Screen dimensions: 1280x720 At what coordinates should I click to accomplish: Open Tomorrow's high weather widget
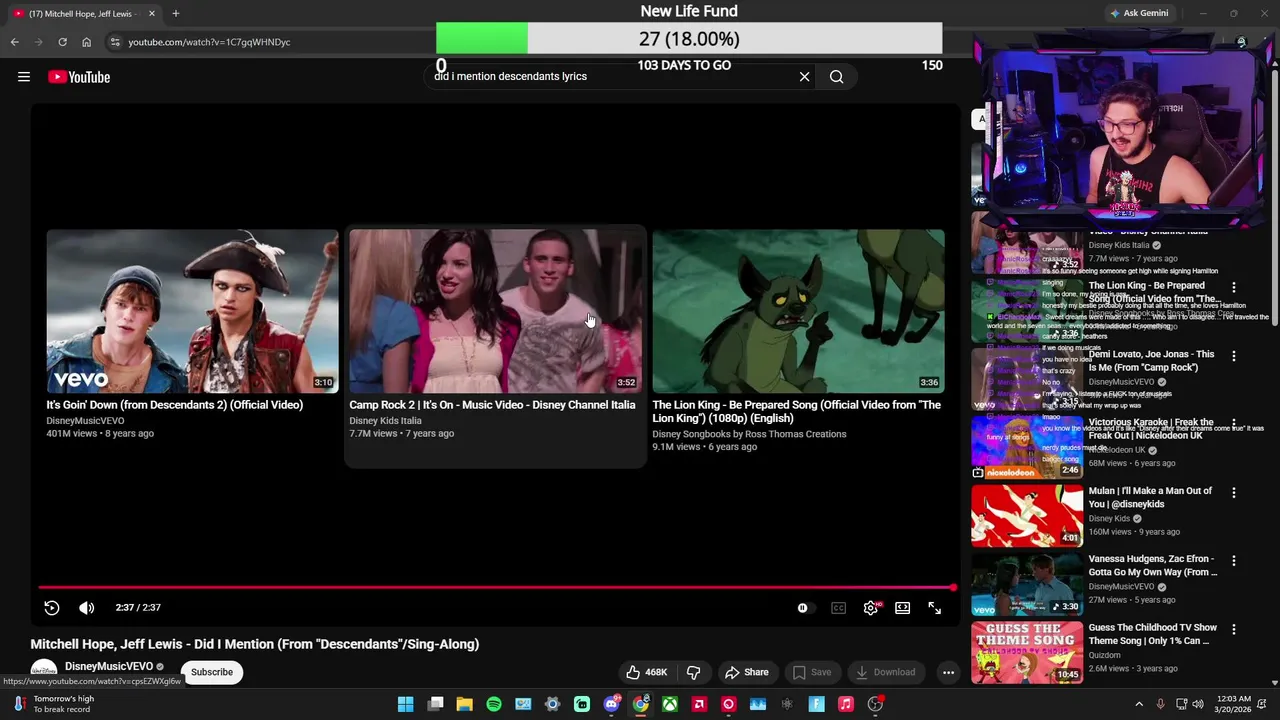click(x=55, y=704)
